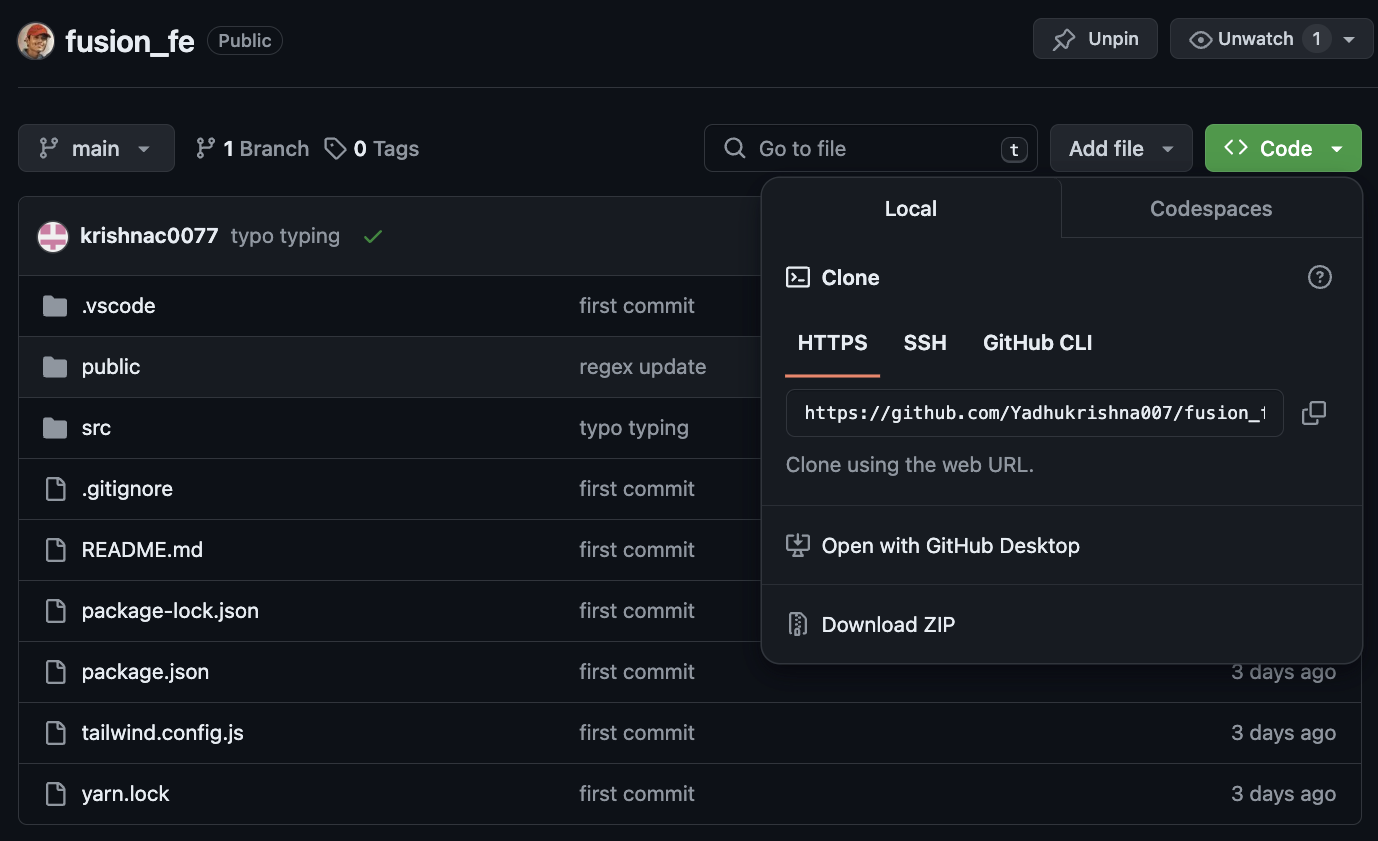Screen dimensions: 1378x841
Task: Click the .vscode folder icon
Action: point(55,306)
